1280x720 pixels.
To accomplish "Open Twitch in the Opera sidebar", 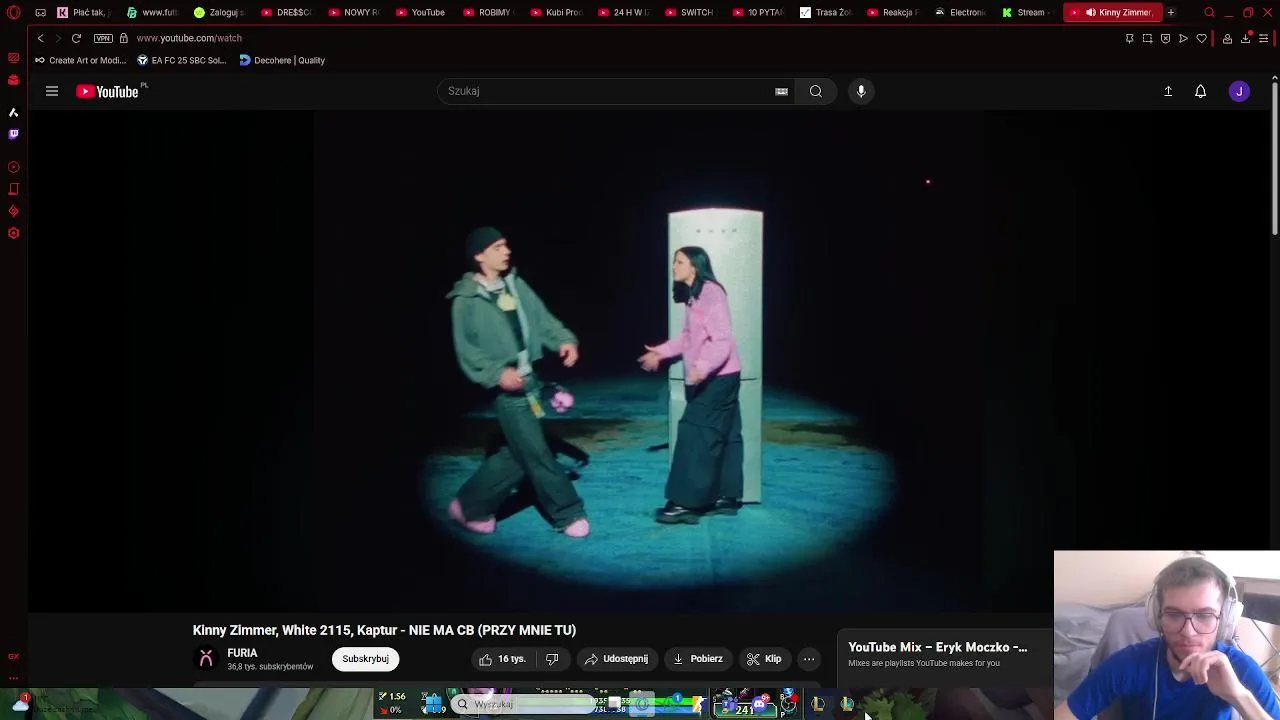I will tap(13, 134).
